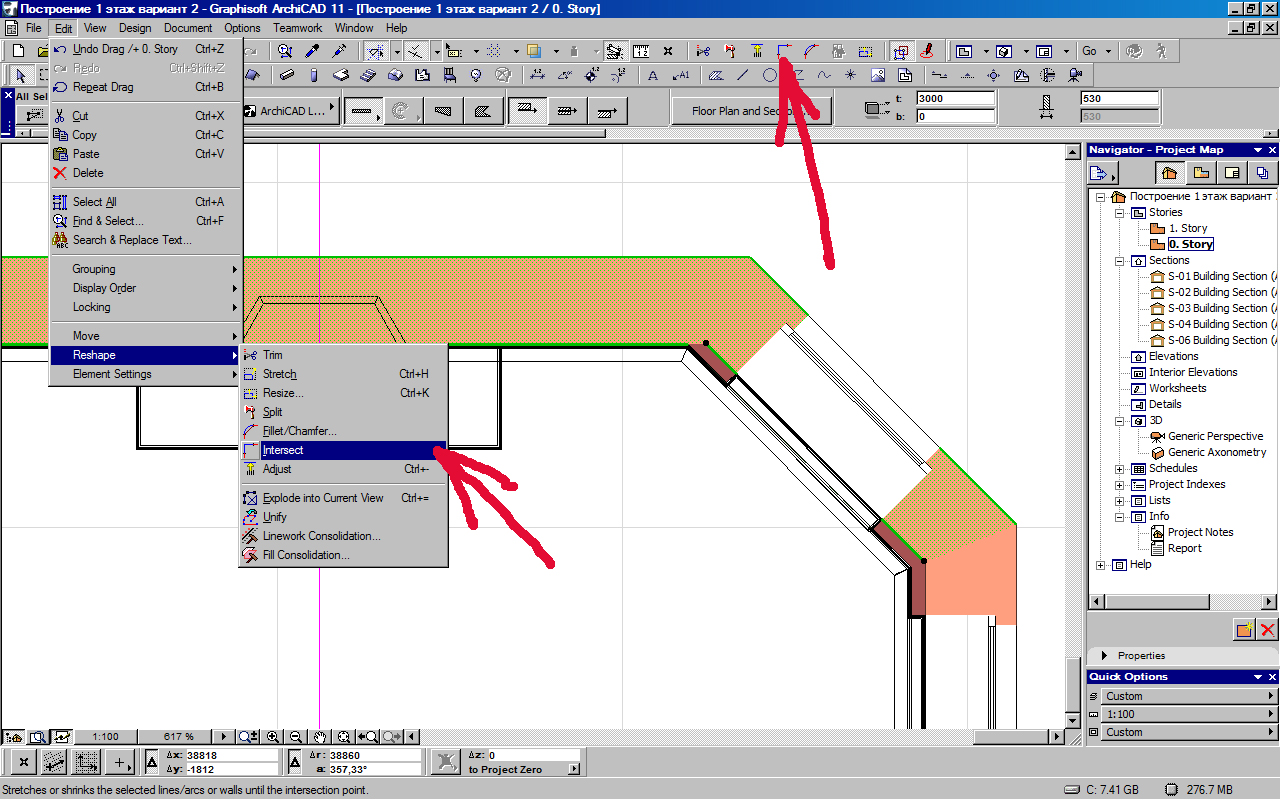Switch Navigator to View Map
This screenshot has height=800, width=1280.
tap(1201, 172)
